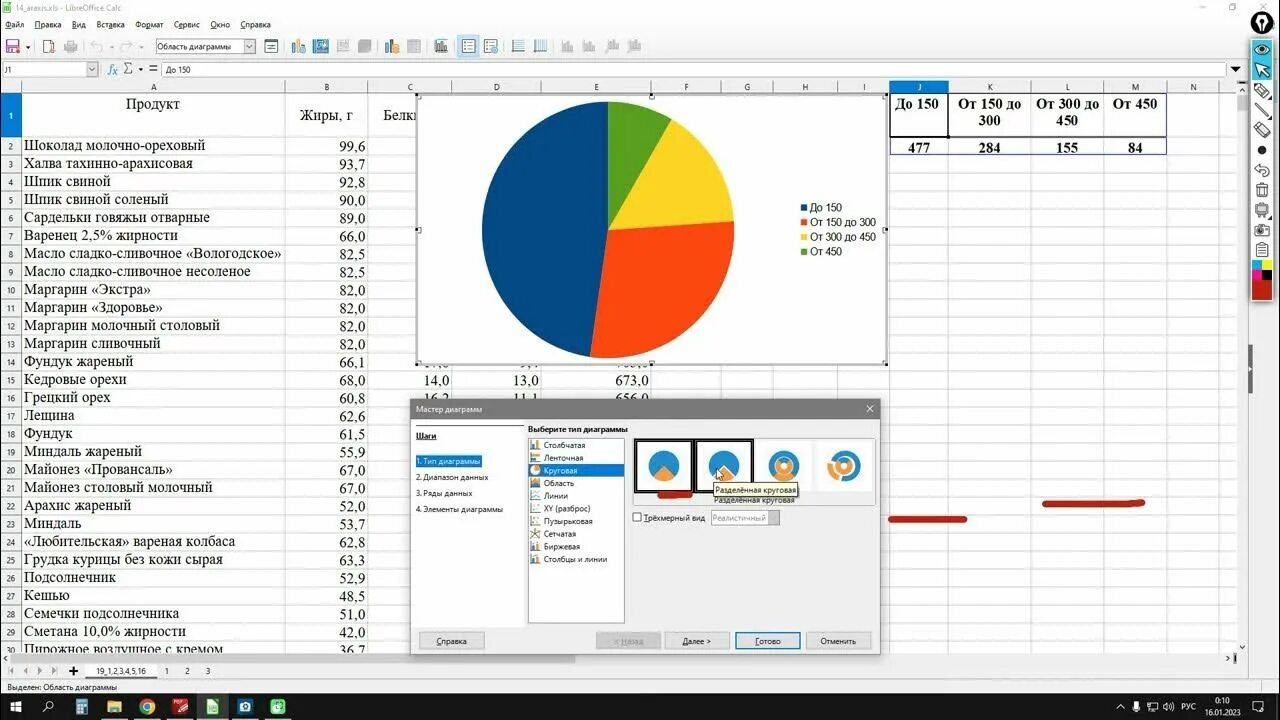Click the formula input line

click(x=692, y=70)
